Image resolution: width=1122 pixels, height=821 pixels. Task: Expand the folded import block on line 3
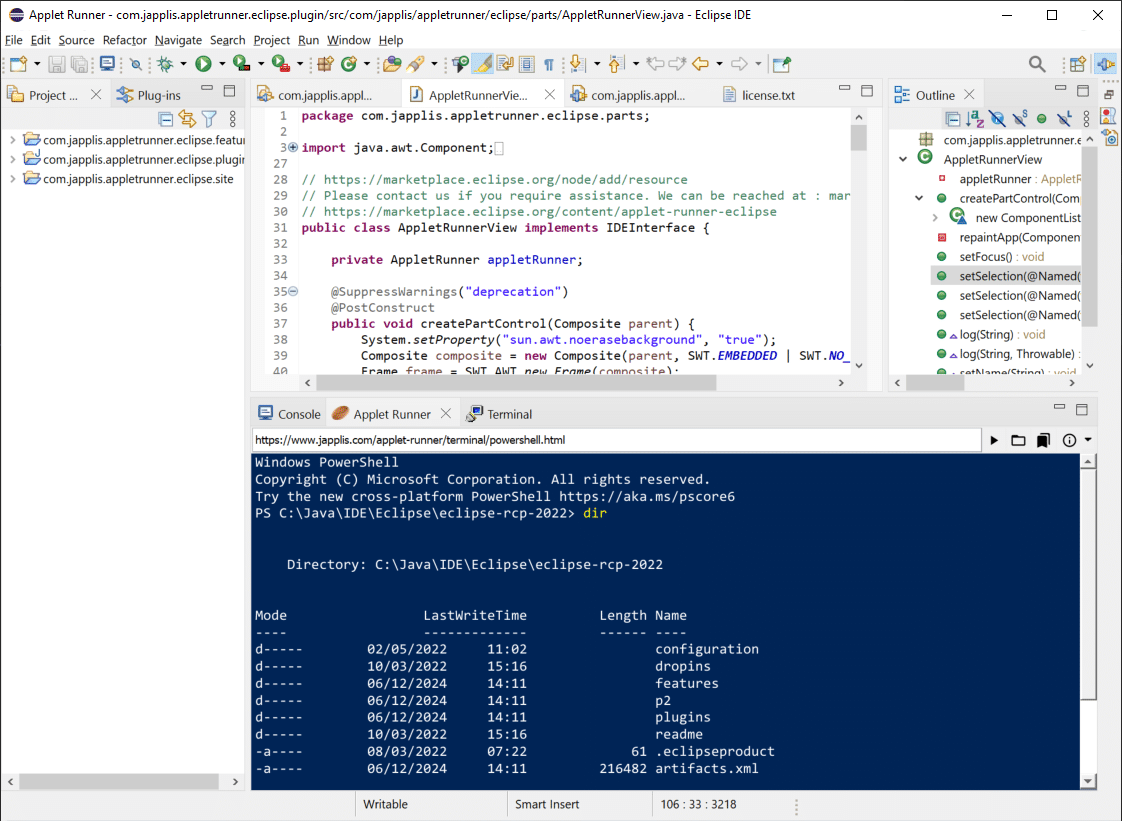coord(292,148)
